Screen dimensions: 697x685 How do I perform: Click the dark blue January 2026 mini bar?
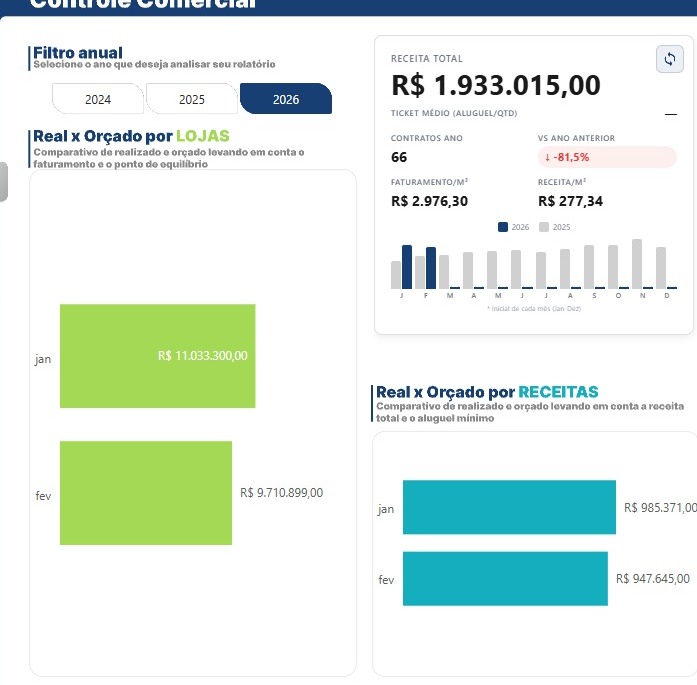click(x=407, y=267)
